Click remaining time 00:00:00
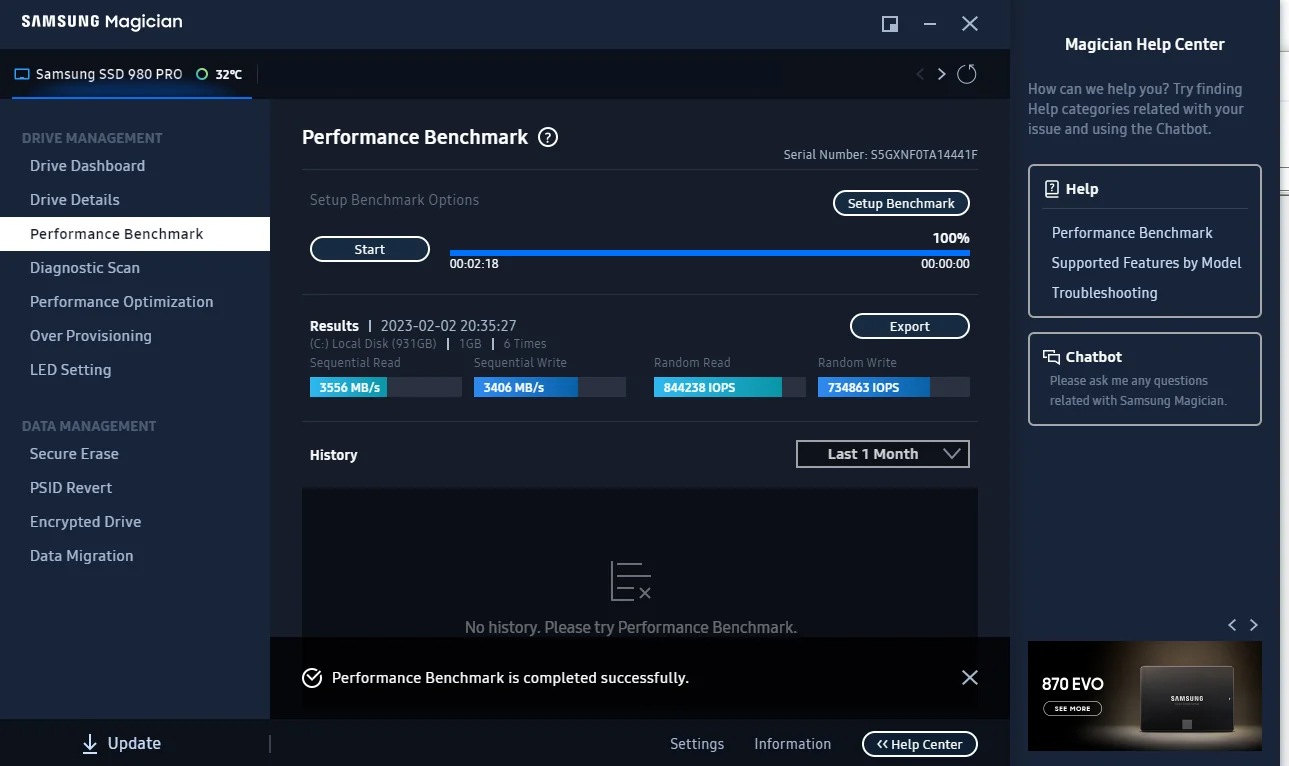 (x=945, y=264)
